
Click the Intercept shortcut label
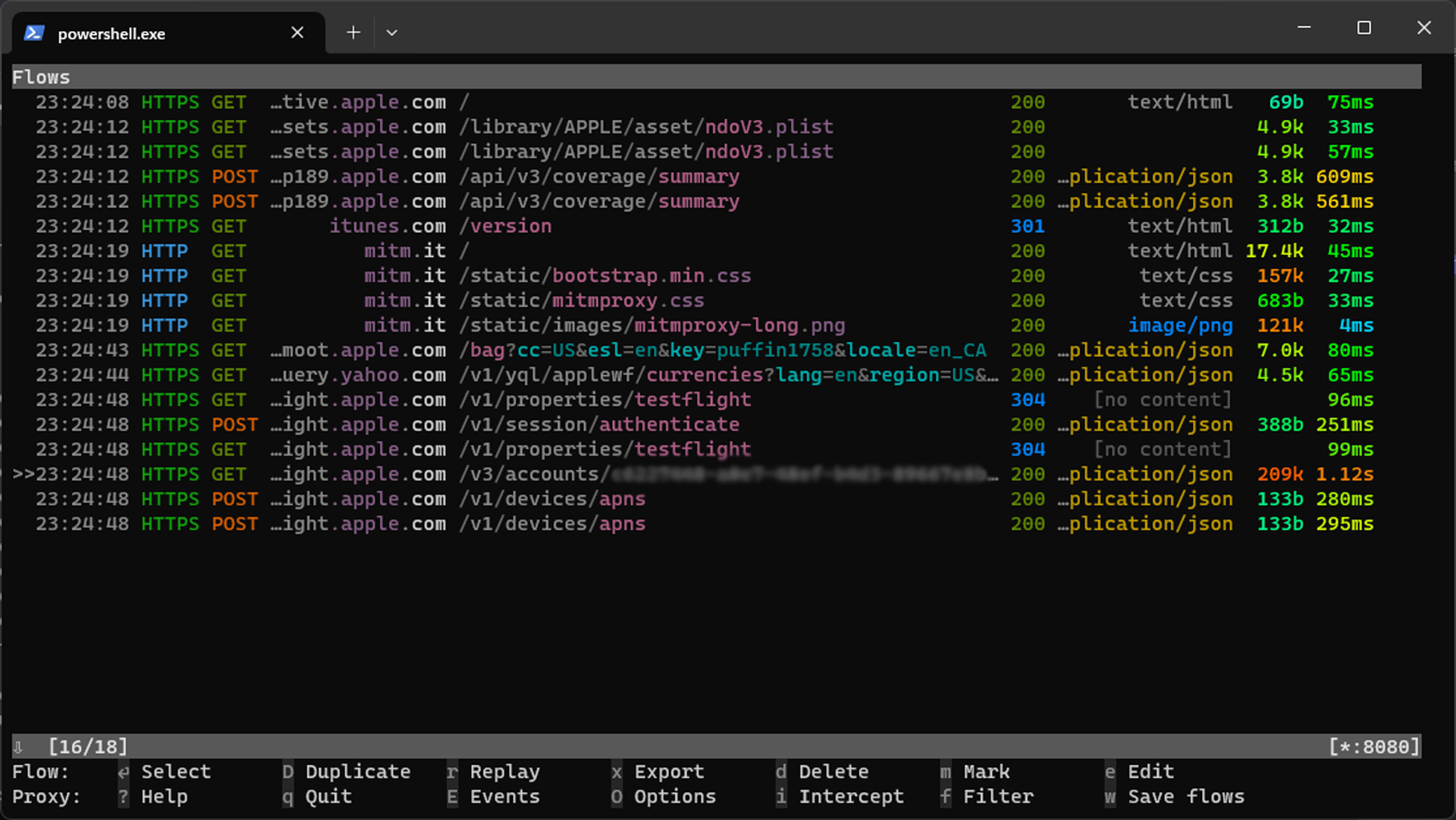[x=851, y=797]
